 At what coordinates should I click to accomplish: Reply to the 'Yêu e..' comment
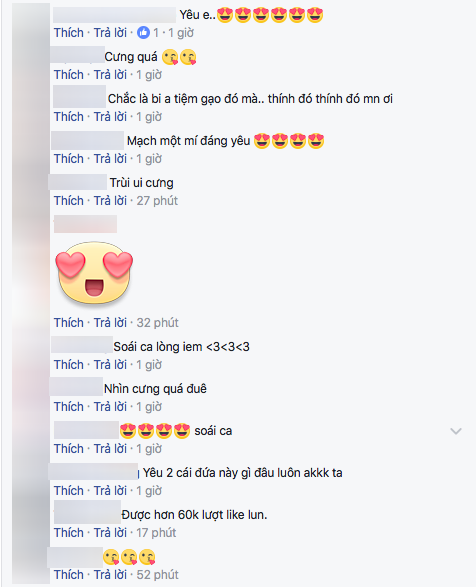click(110, 33)
